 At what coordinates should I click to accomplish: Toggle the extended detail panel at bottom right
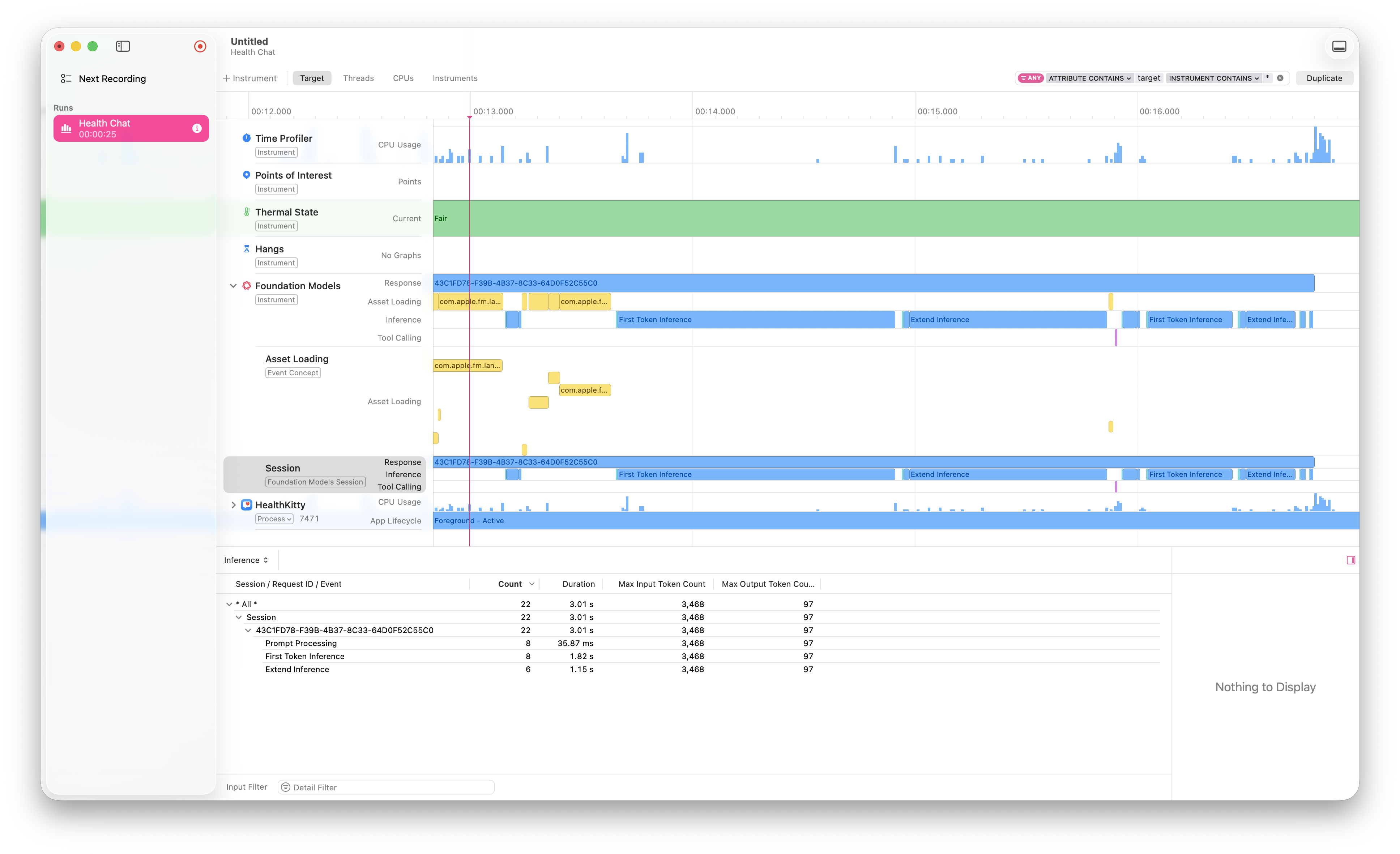tap(1352, 560)
